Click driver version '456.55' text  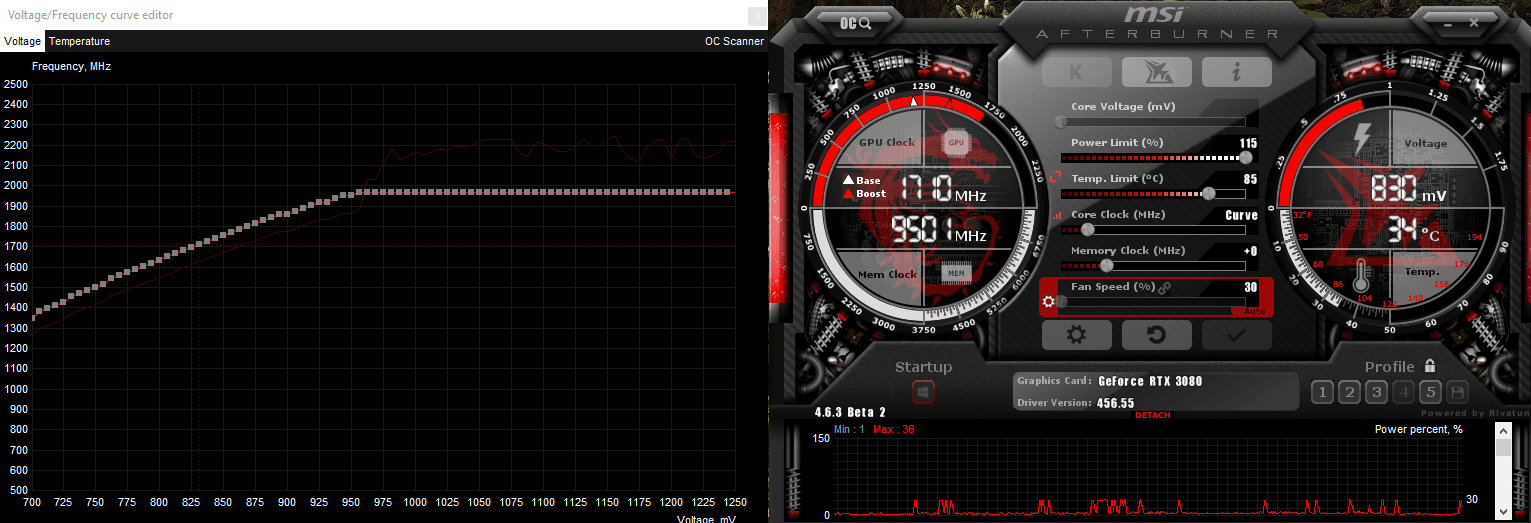tap(1116, 403)
